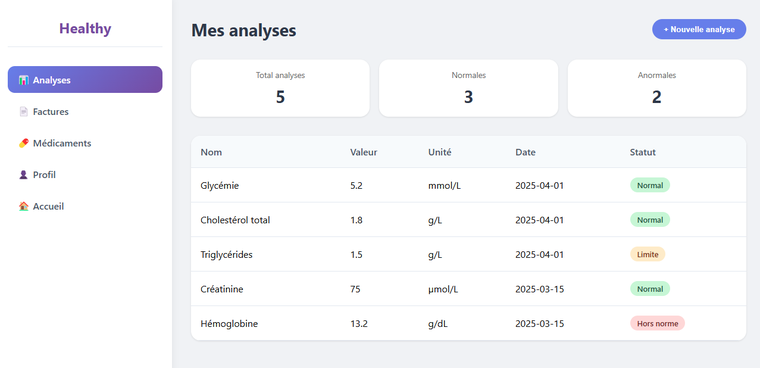Image resolution: width=760 pixels, height=368 pixels.
Task: Select the Créatinine row
Action: point(468,289)
